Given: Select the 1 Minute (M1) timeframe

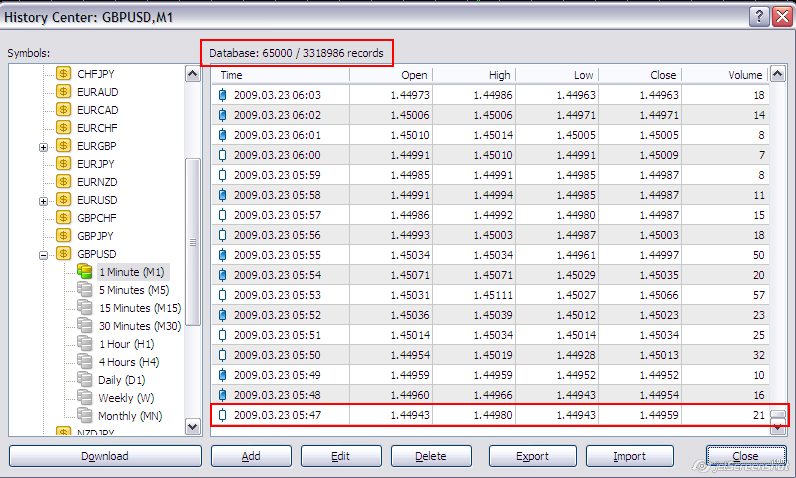Looking at the screenshot, I should coord(132,272).
